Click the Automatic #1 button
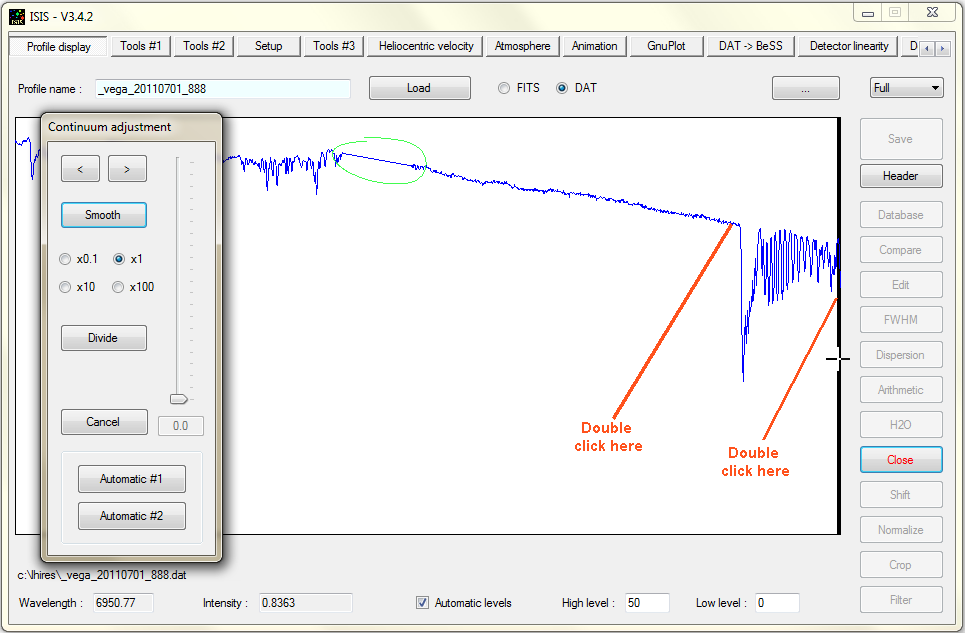The height and width of the screenshot is (633, 965). click(131, 480)
